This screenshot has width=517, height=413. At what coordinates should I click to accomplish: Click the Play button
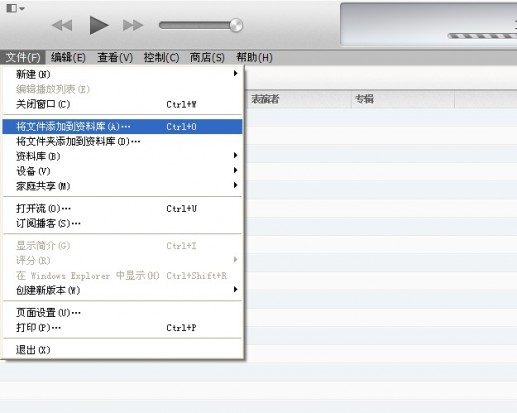click(x=99, y=25)
